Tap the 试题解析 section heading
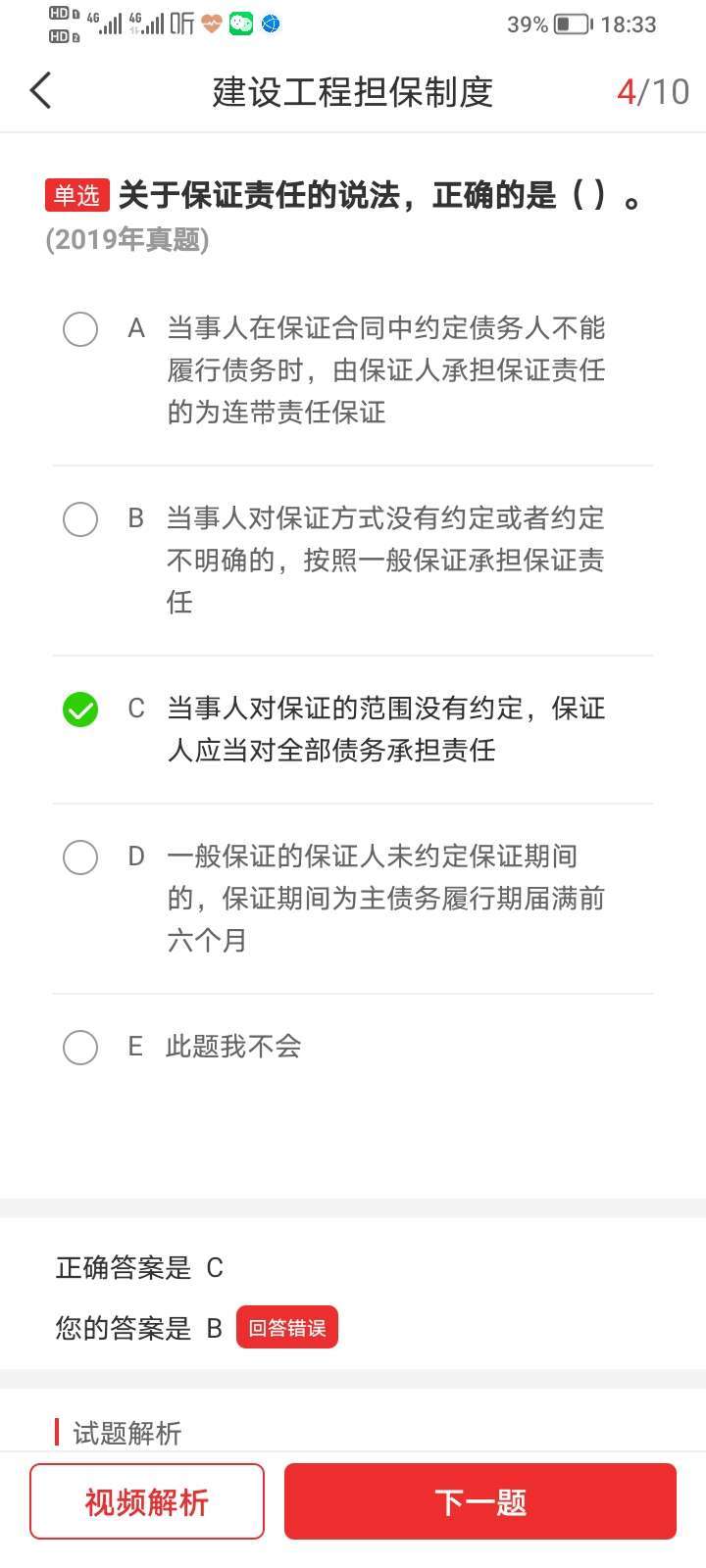This screenshot has height=1568, width=706. click(x=127, y=1433)
